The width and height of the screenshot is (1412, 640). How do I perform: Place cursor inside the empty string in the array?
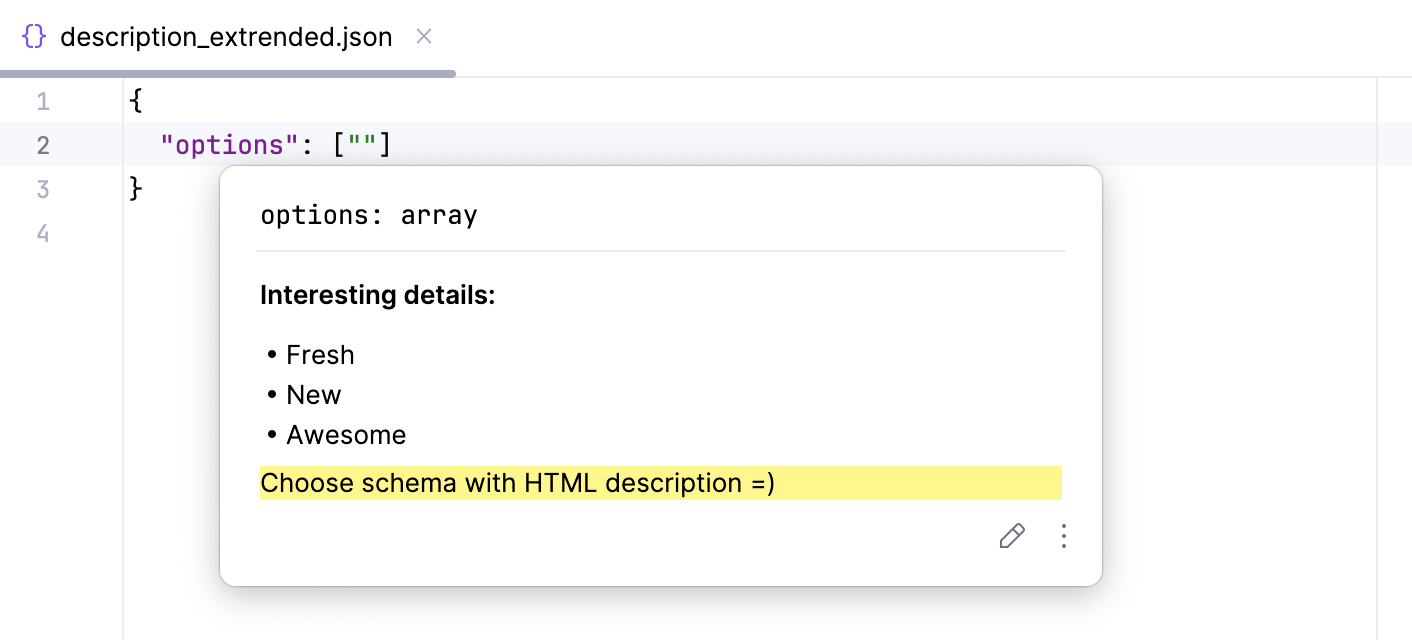[x=364, y=144]
